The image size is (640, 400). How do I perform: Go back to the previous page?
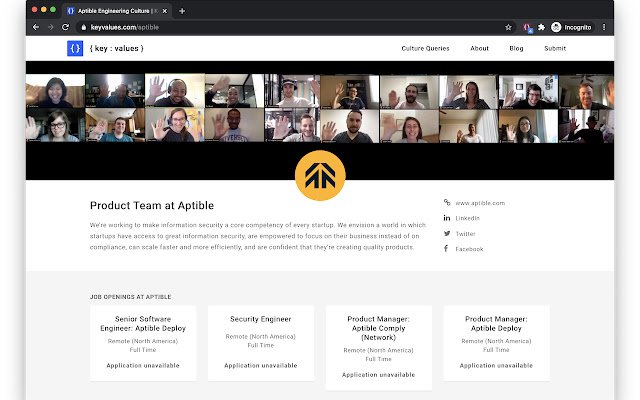(x=36, y=27)
